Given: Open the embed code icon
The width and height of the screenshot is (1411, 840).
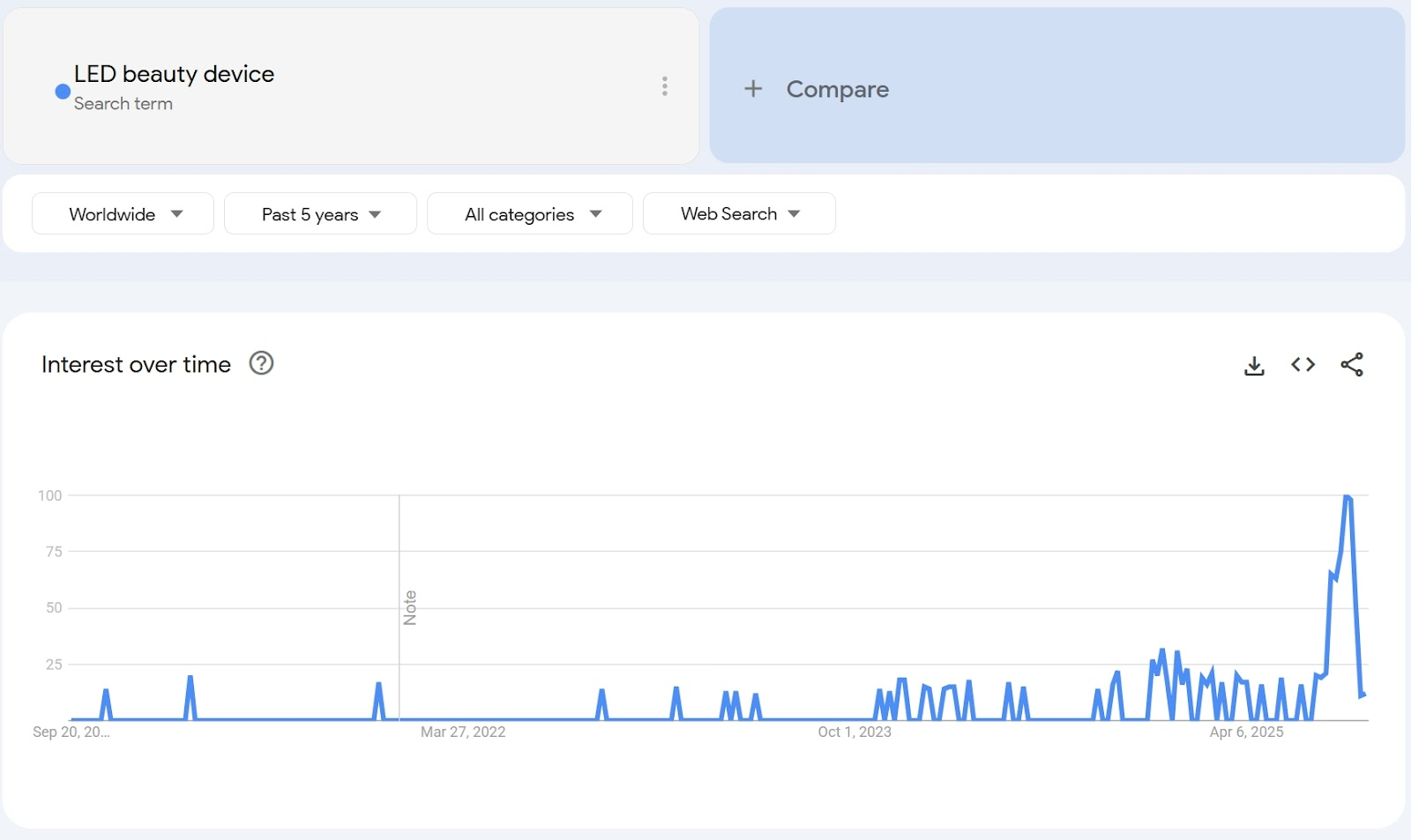Looking at the screenshot, I should (x=1303, y=365).
